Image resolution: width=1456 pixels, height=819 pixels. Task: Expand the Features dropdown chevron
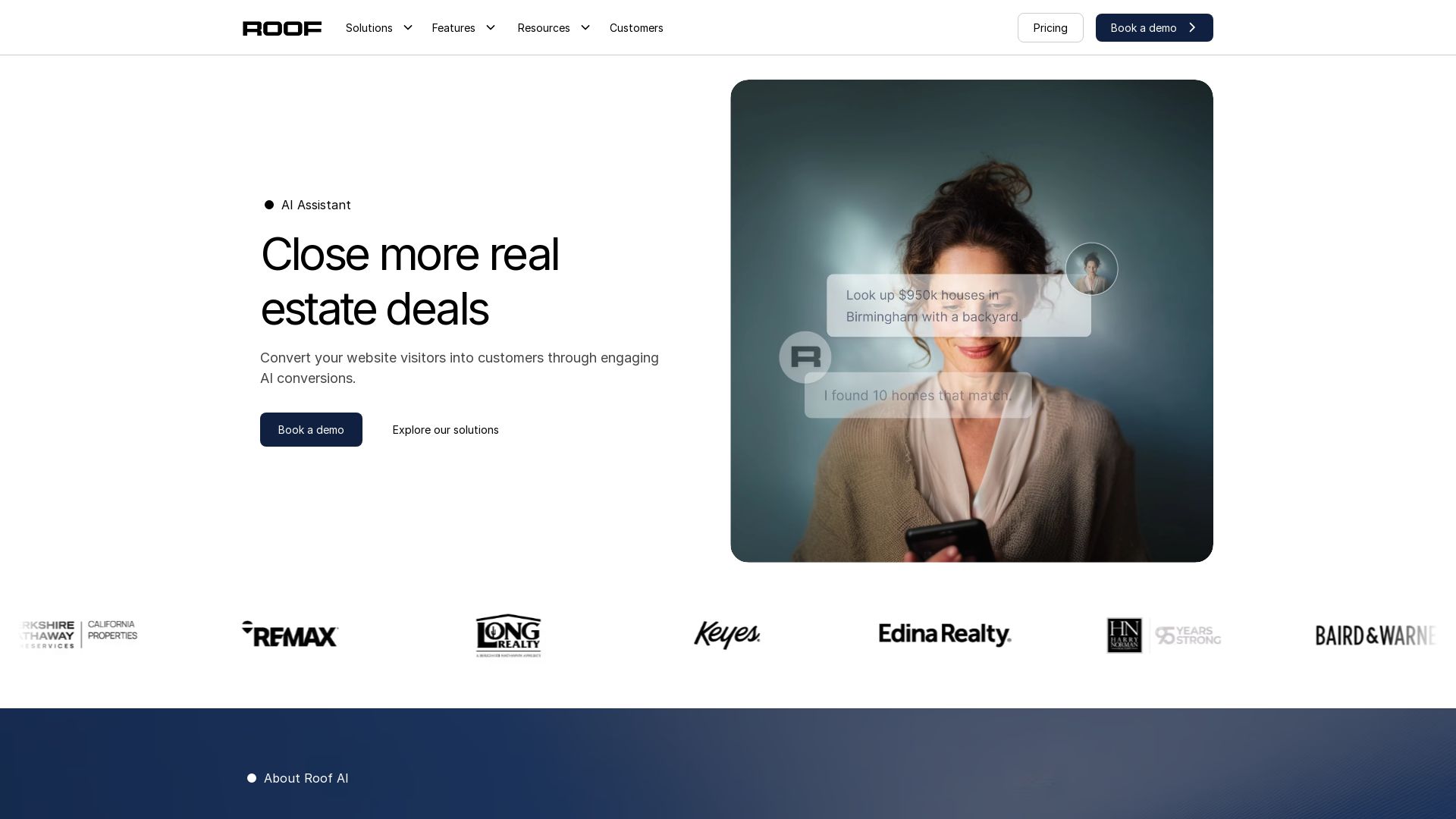491,28
